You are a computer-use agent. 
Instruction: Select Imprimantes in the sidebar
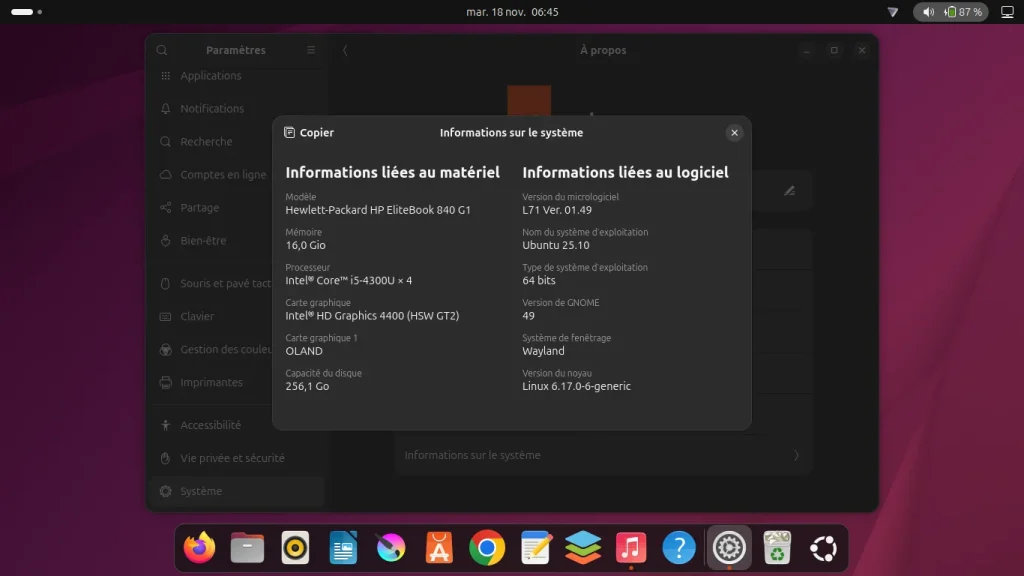click(x=236, y=382)
